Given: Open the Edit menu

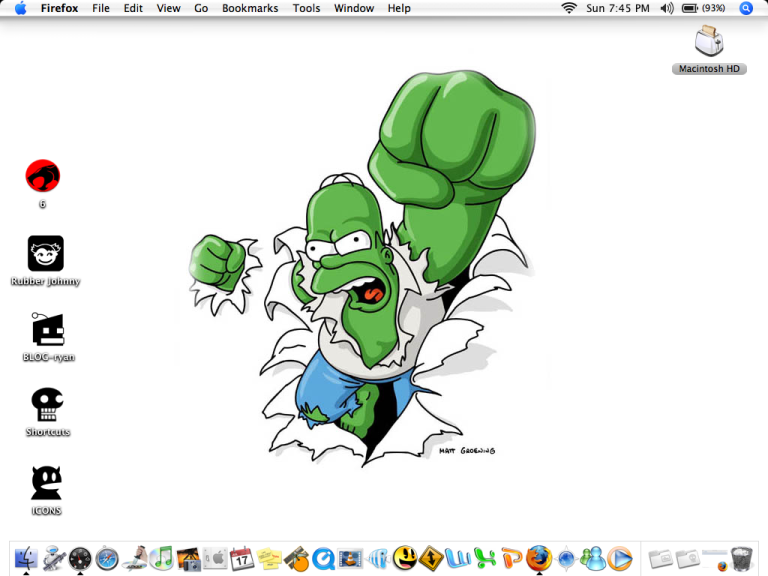Looking at the screenshot, I should coord(133,8).
